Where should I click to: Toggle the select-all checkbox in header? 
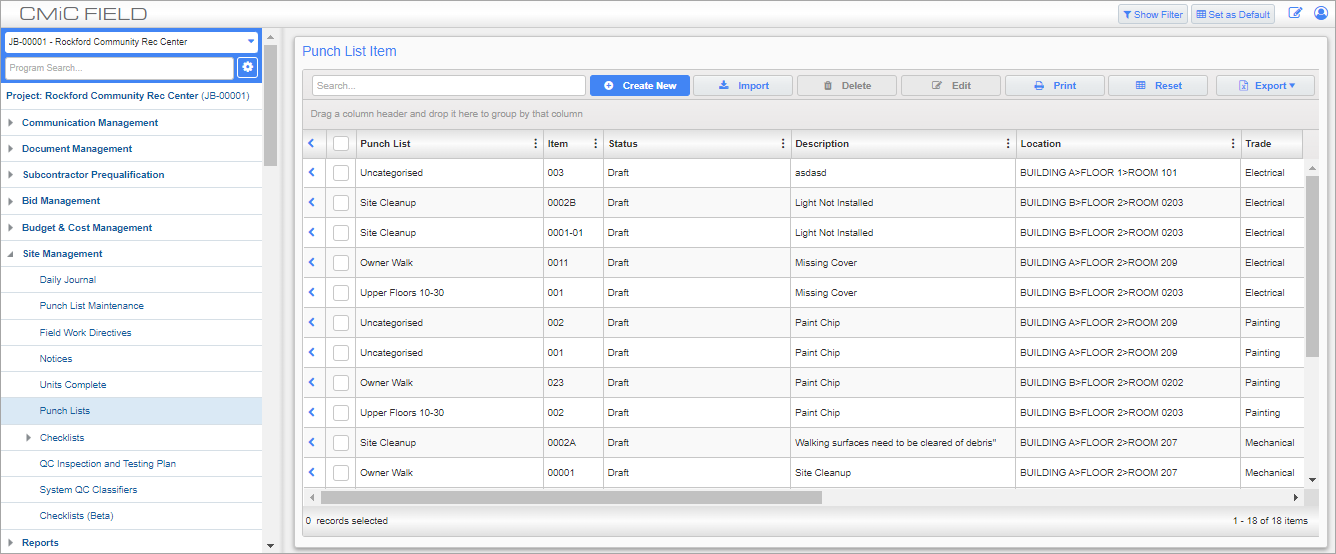[341, 144]
